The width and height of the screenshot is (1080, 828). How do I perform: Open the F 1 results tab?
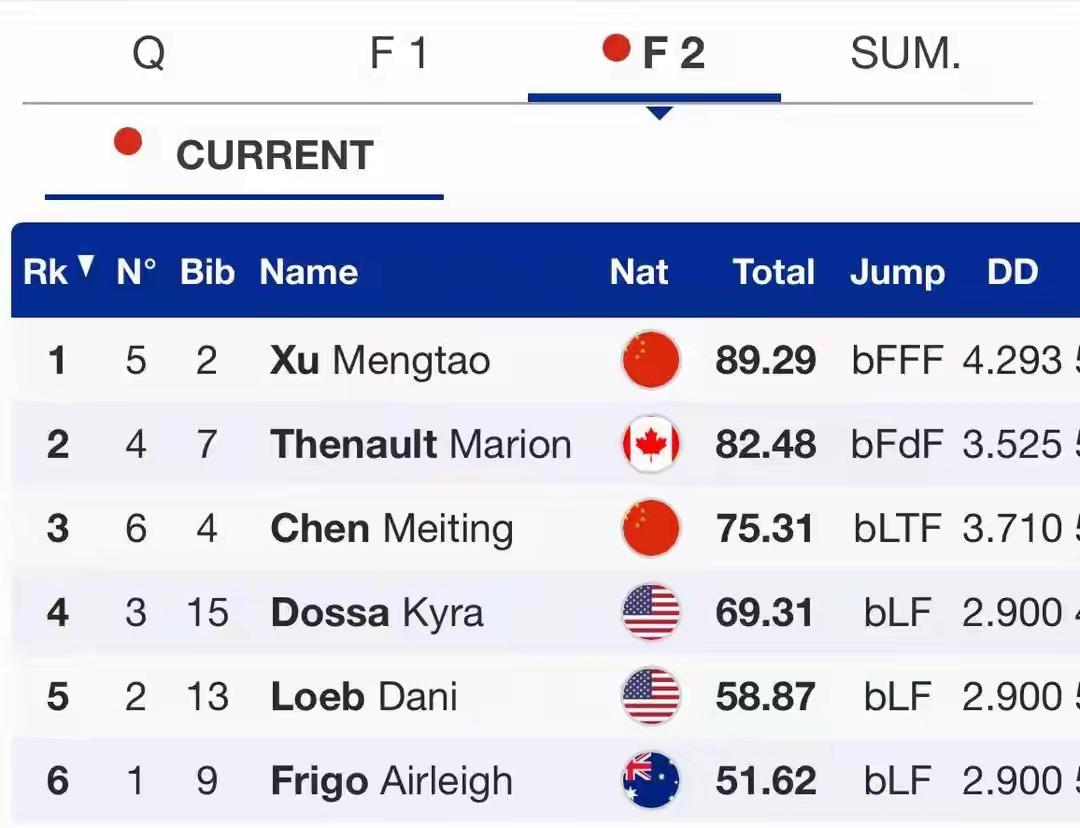click(x=399, y=54)
